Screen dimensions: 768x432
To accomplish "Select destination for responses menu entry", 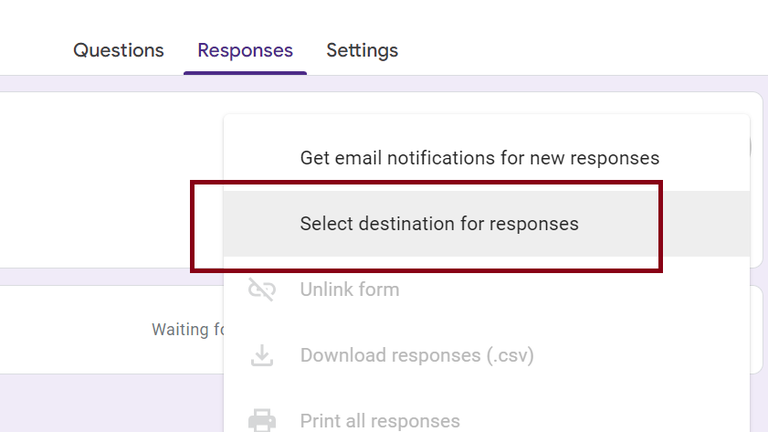I will pyautogui.click(x=439, y=224).
